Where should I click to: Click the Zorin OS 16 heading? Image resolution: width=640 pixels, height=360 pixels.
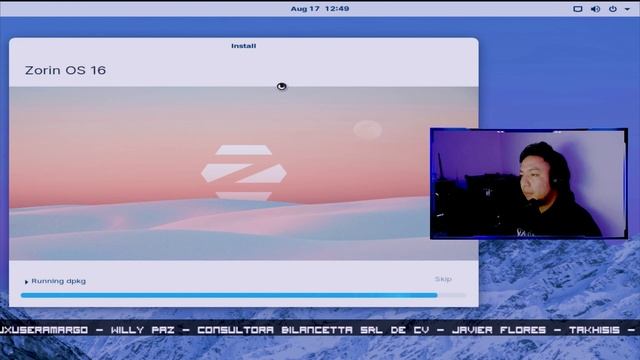pyautogui.click(x=65, y=70)
